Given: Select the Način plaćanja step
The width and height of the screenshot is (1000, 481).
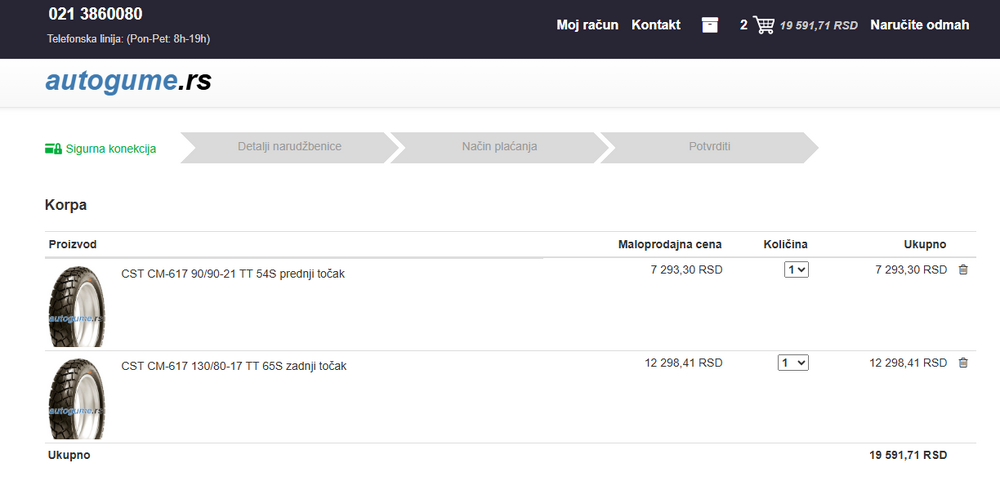Looking at the screenshot, I should [x=499, y=147].
